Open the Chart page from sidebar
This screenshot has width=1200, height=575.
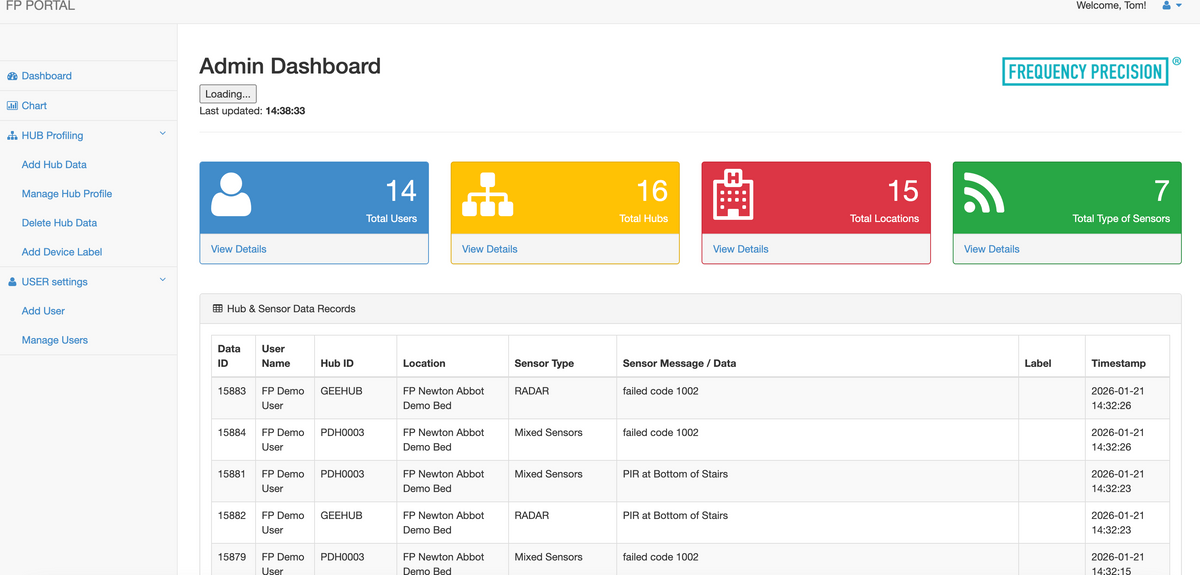click(x=34, y=105)
